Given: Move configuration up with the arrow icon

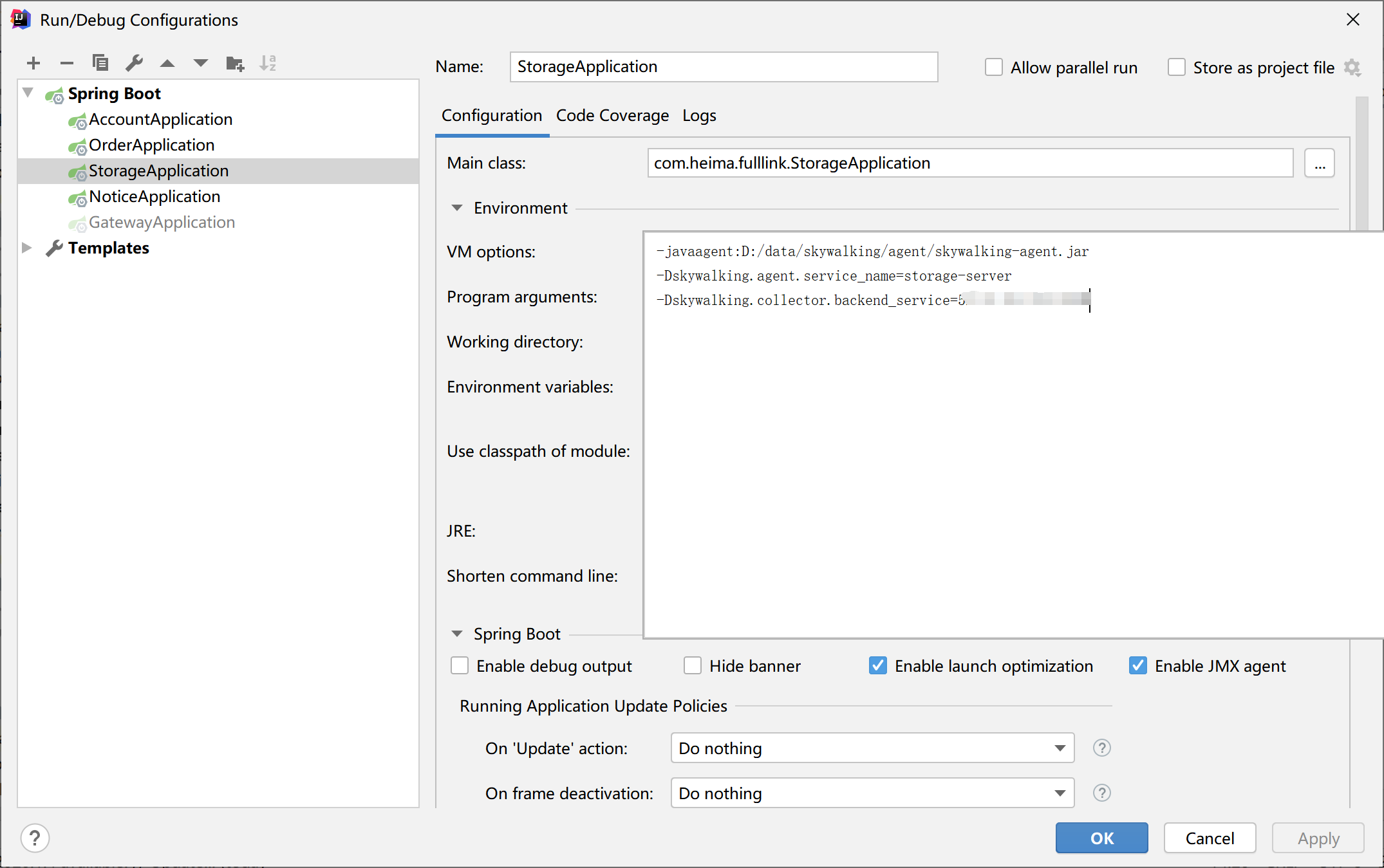Looking at the screenshot, I should coord(167,63).
